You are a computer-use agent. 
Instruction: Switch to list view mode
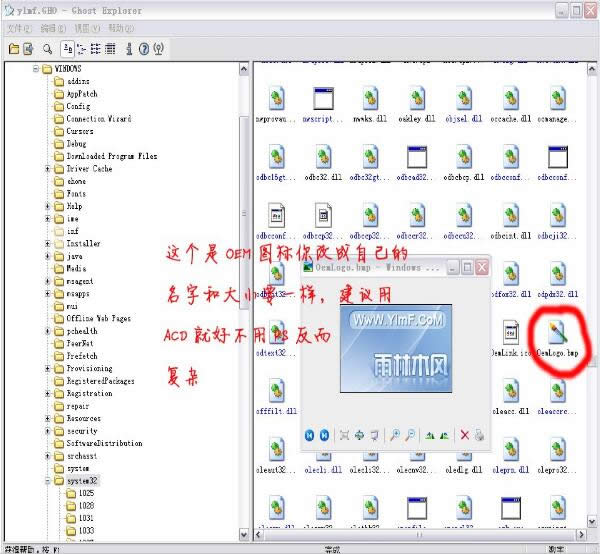95,49
